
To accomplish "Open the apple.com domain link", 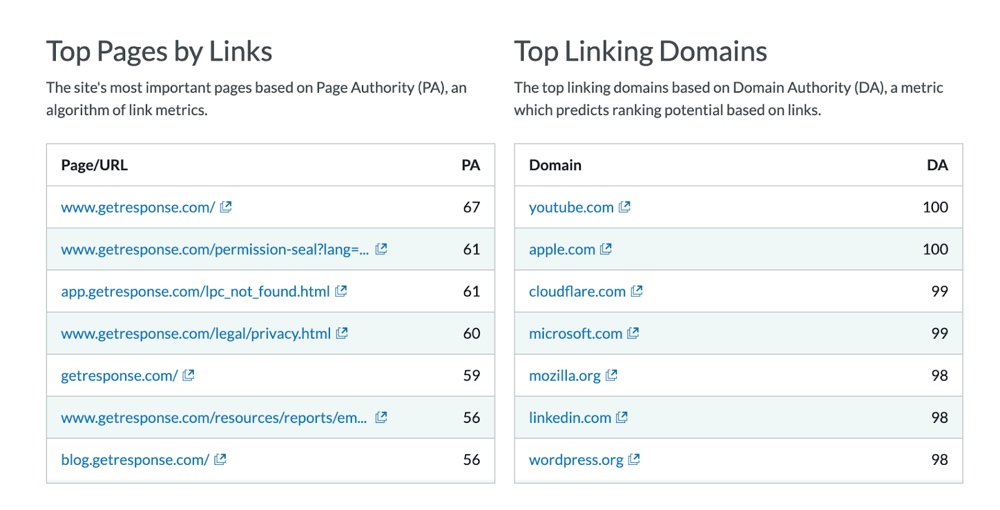I will 562,249.
